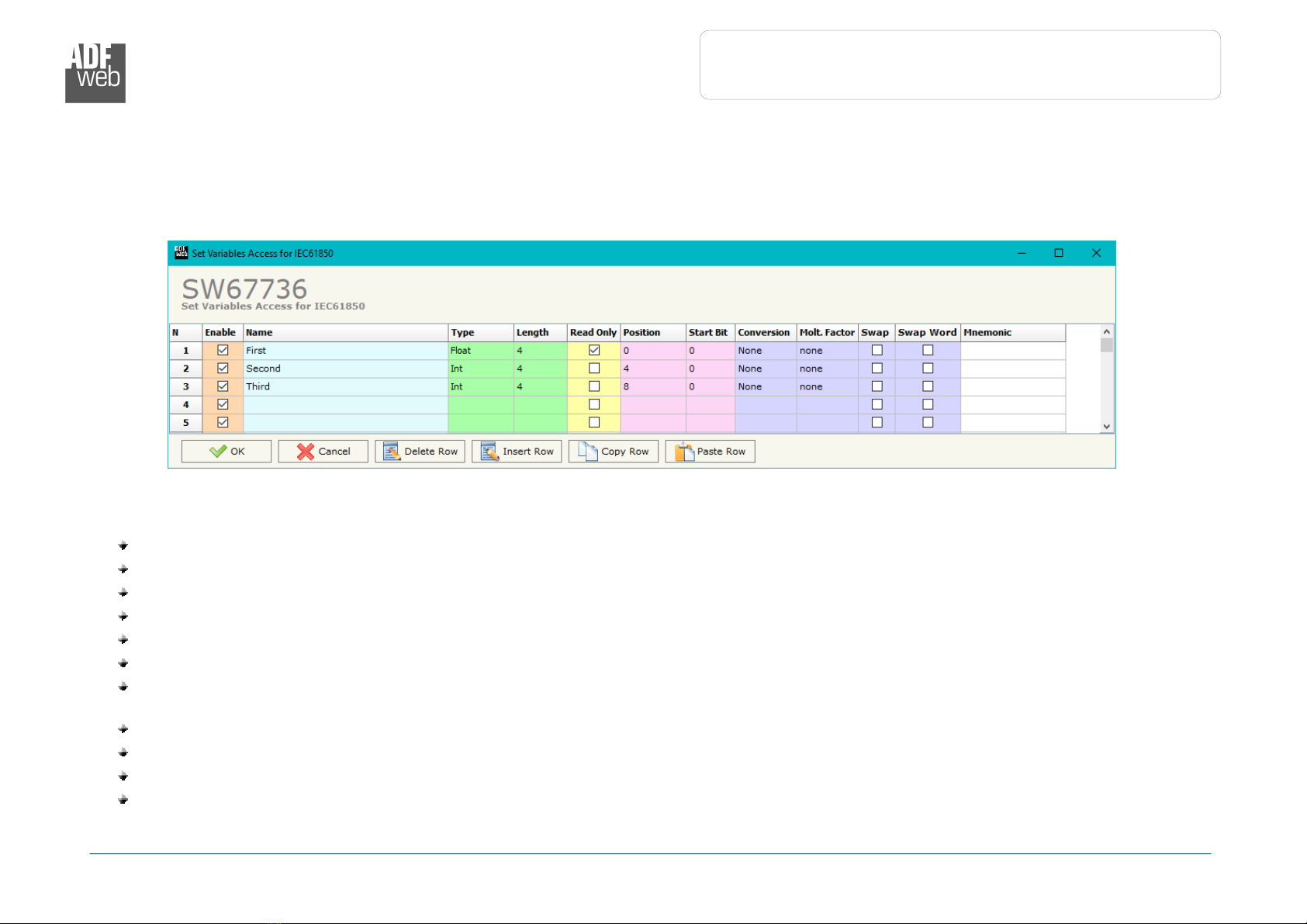Open the Conversion cell 'None' in row 2
The height and width of the screenshot is (924, 1307).
click(766, 369)
